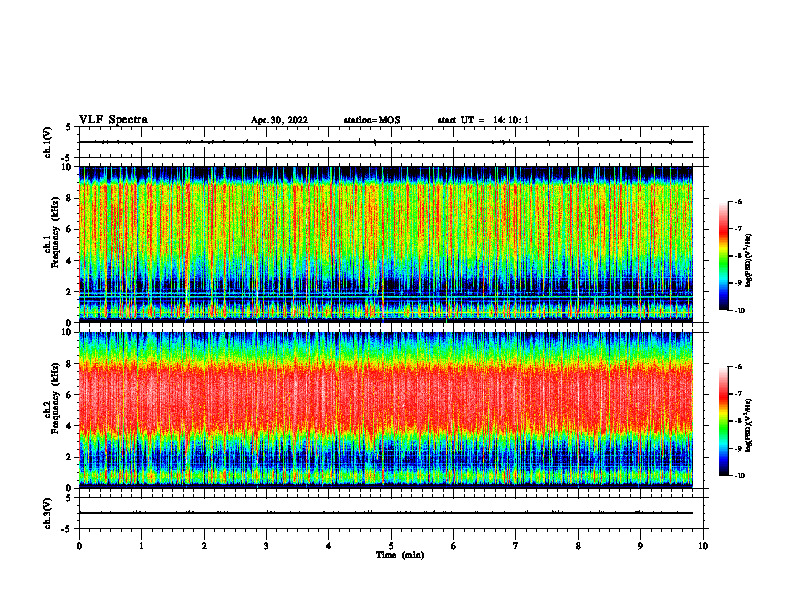
Task: Click the "VLF Spectra" plot title
Action: 113,120
